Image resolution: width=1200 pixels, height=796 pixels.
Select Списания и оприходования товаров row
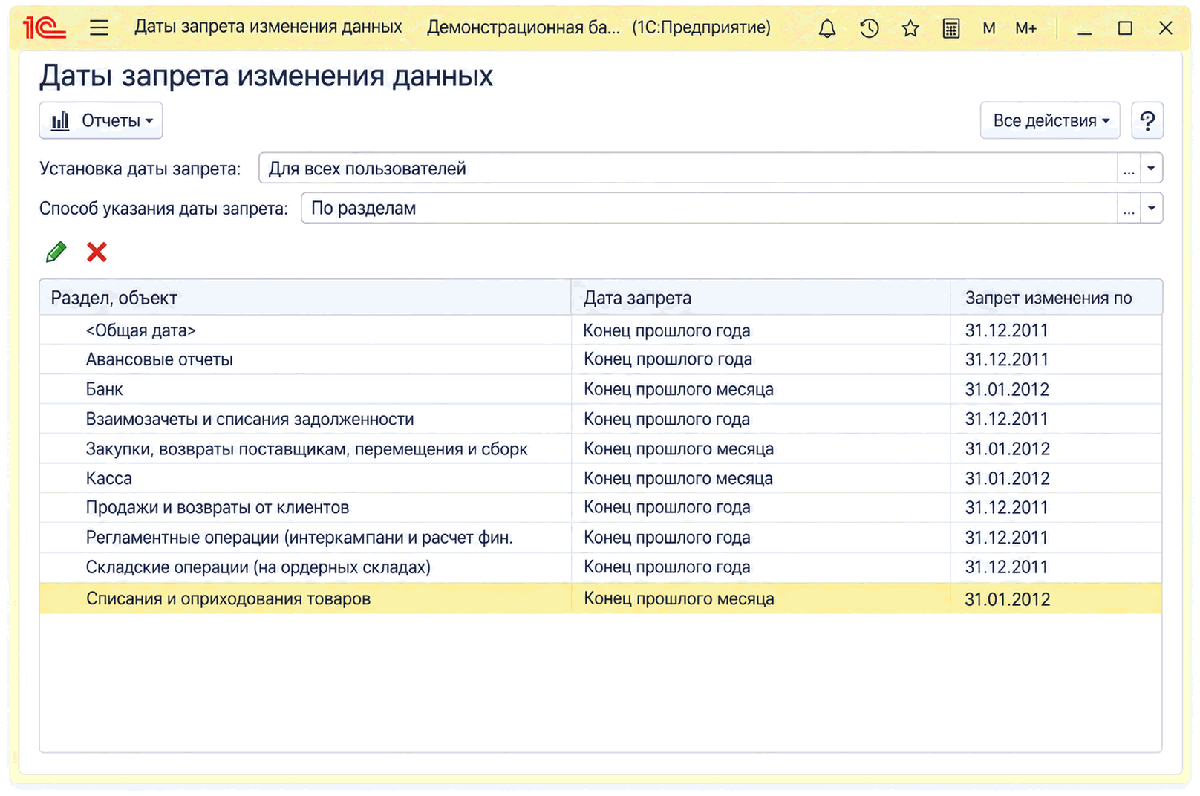click(601, 599)
